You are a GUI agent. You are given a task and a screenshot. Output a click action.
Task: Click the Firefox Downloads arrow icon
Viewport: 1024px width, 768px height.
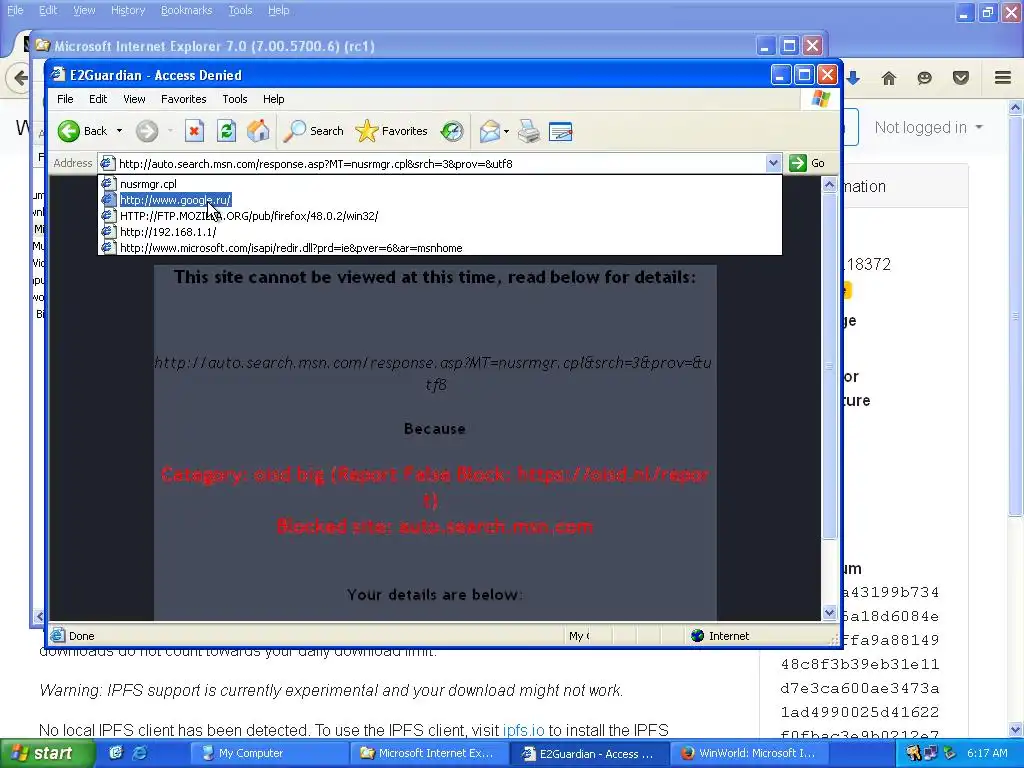853,78
